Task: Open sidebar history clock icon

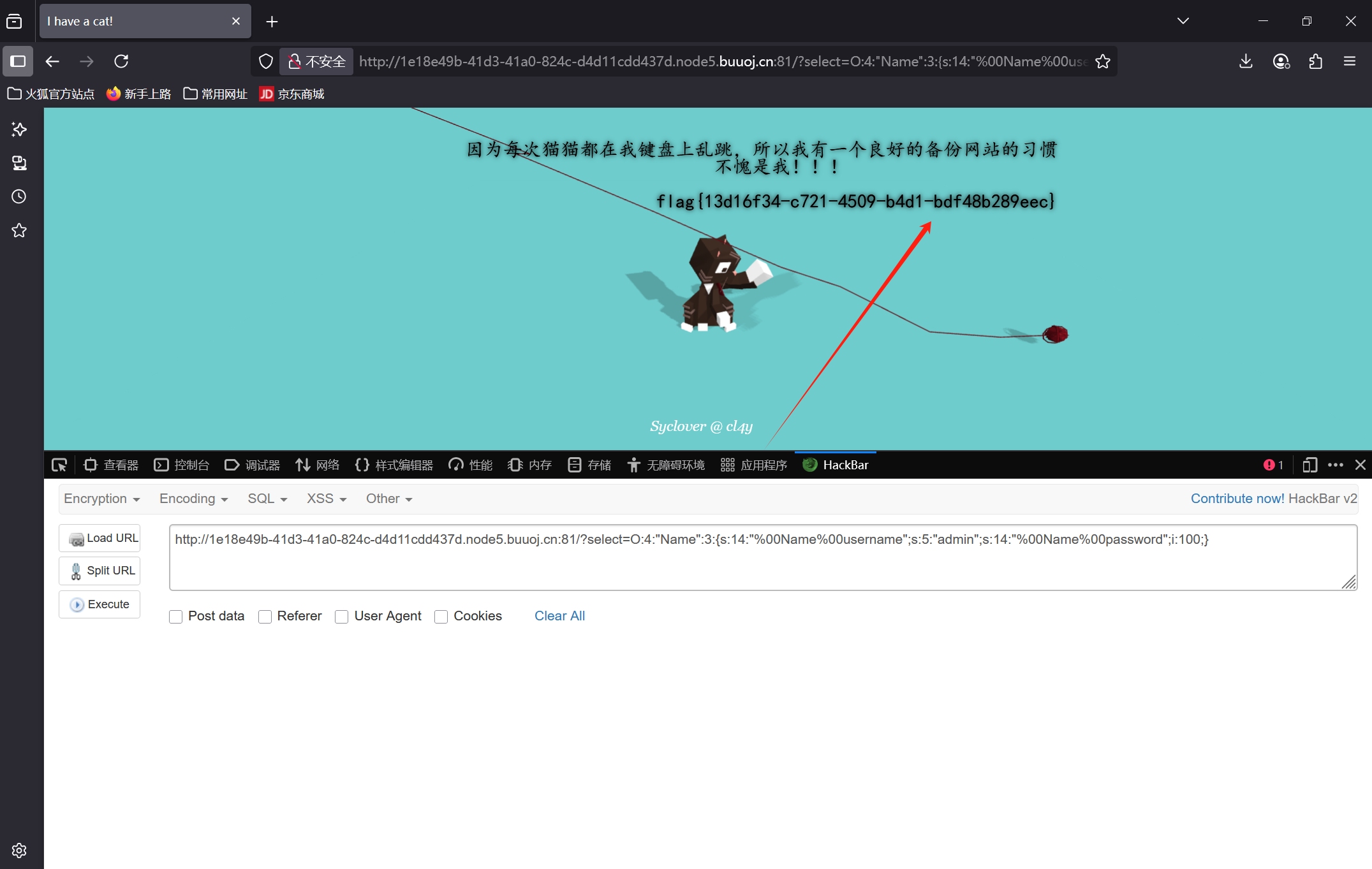Action: (19, 196)
